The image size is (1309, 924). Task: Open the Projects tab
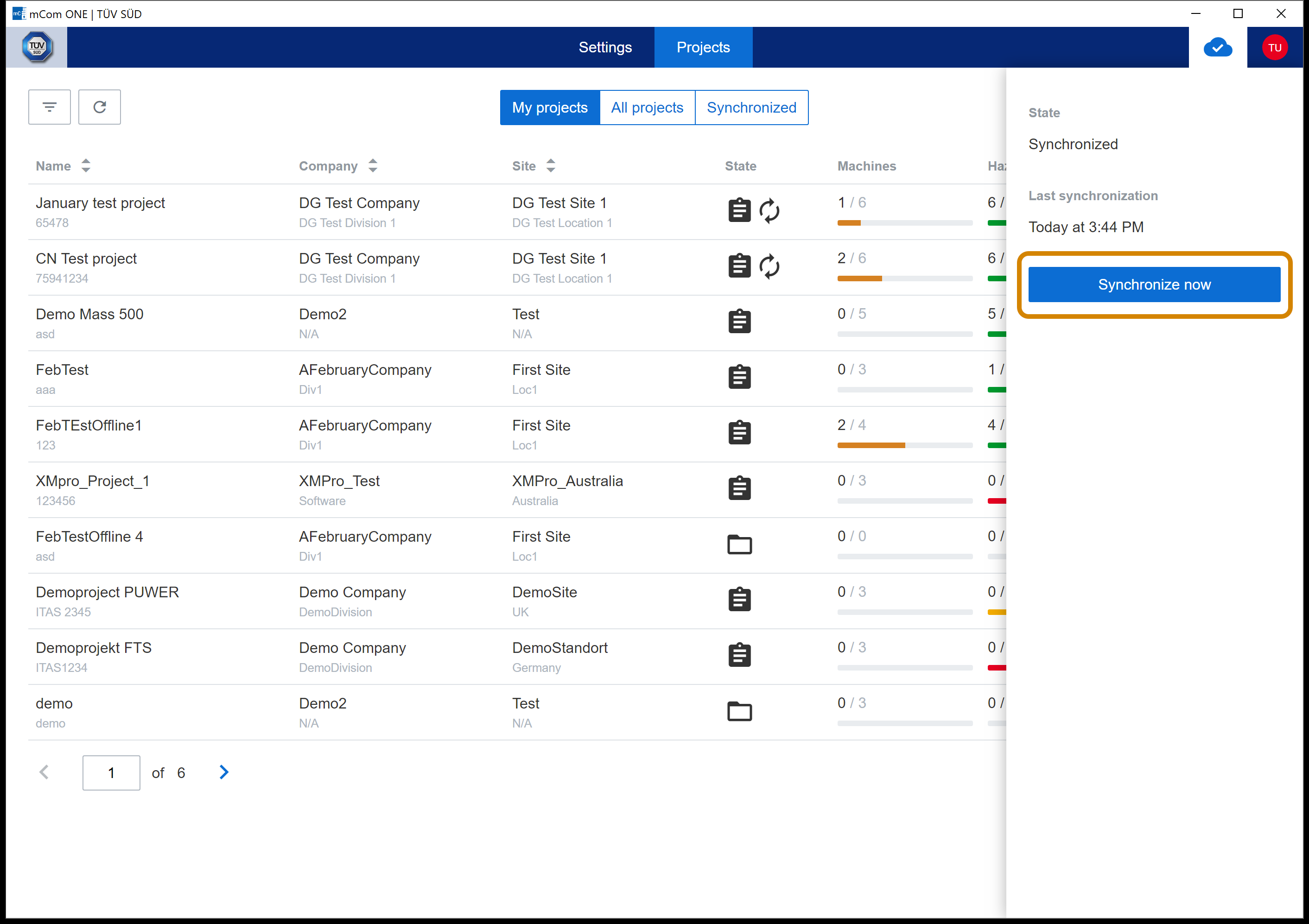click(x=703, y=47)
